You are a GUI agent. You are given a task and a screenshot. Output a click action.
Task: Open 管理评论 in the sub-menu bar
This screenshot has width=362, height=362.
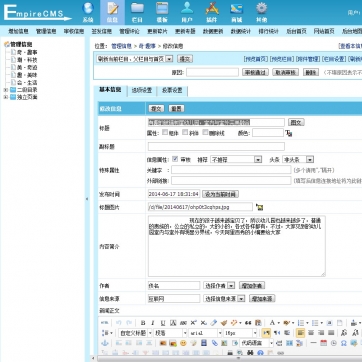point(129,31)
